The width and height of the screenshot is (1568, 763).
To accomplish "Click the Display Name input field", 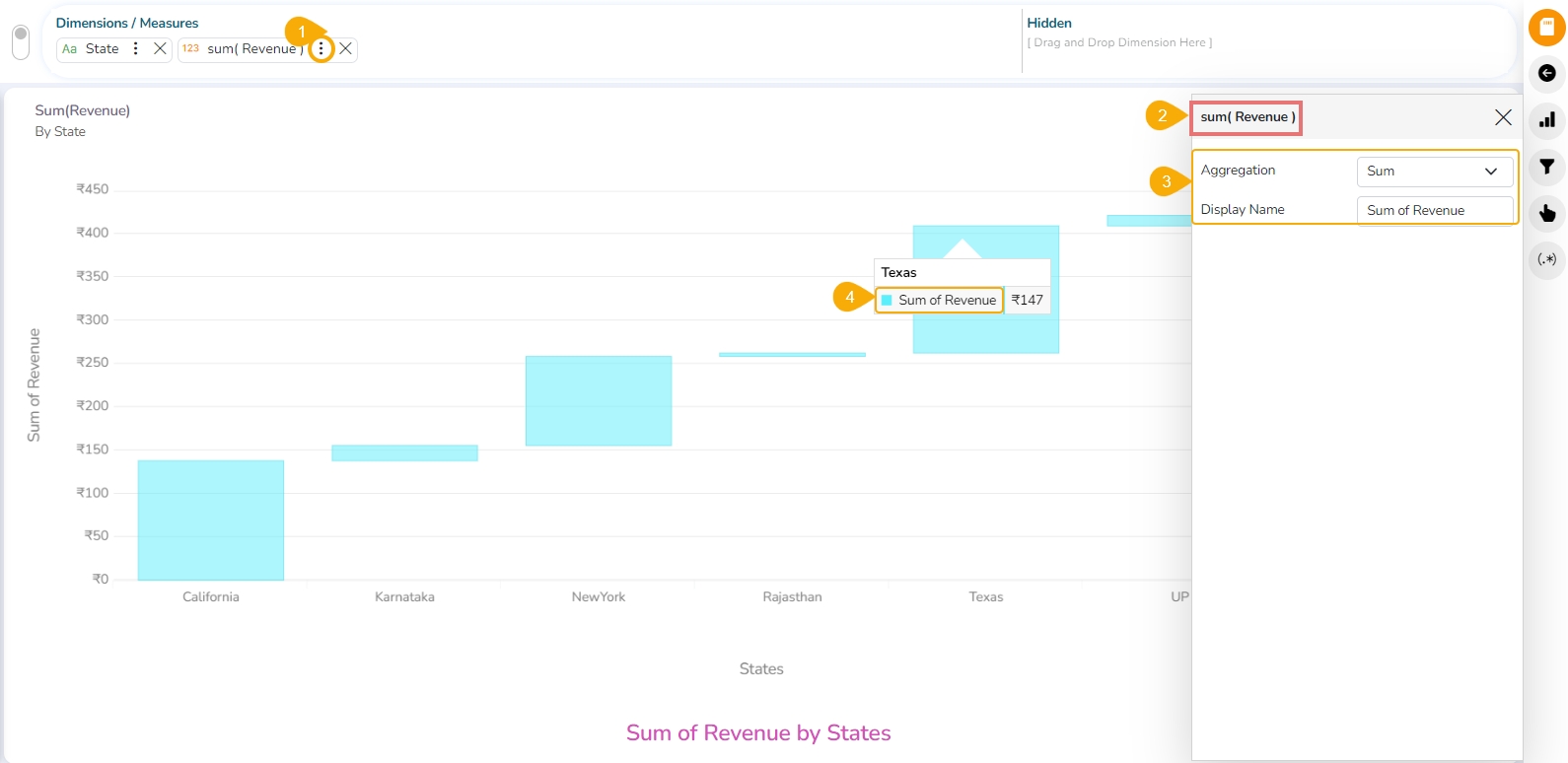I will pyautogui.click(x=1434, y=211).
